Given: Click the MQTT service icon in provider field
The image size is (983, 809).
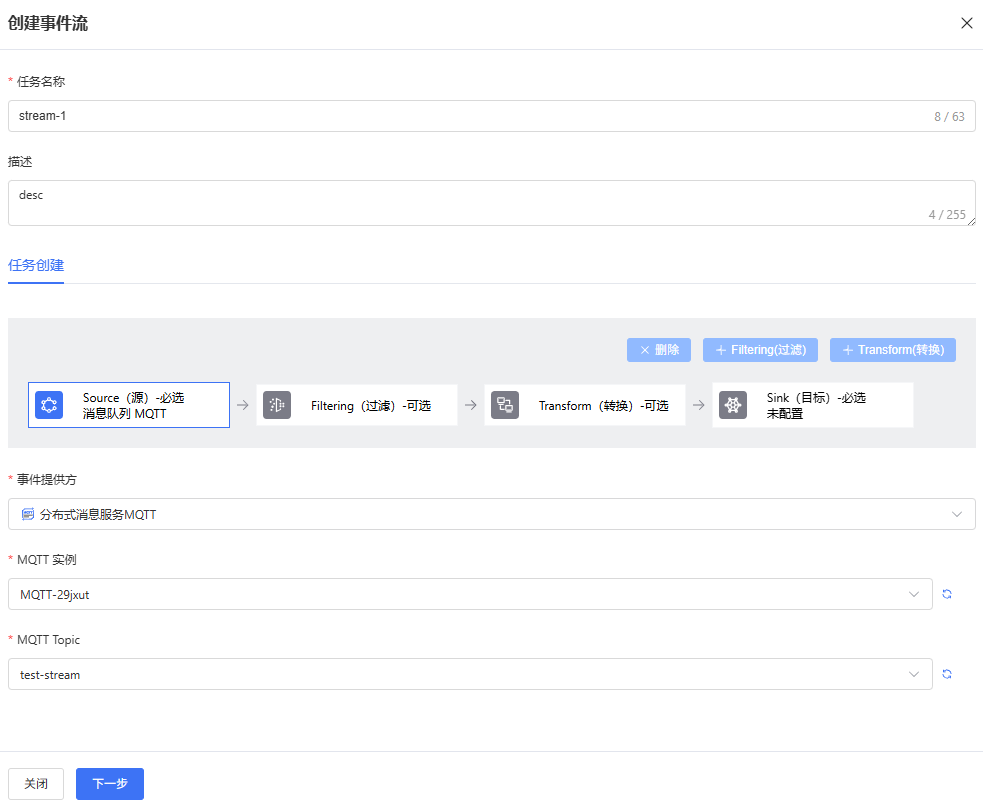Looking at the screenshot, I should click(28, 514).
